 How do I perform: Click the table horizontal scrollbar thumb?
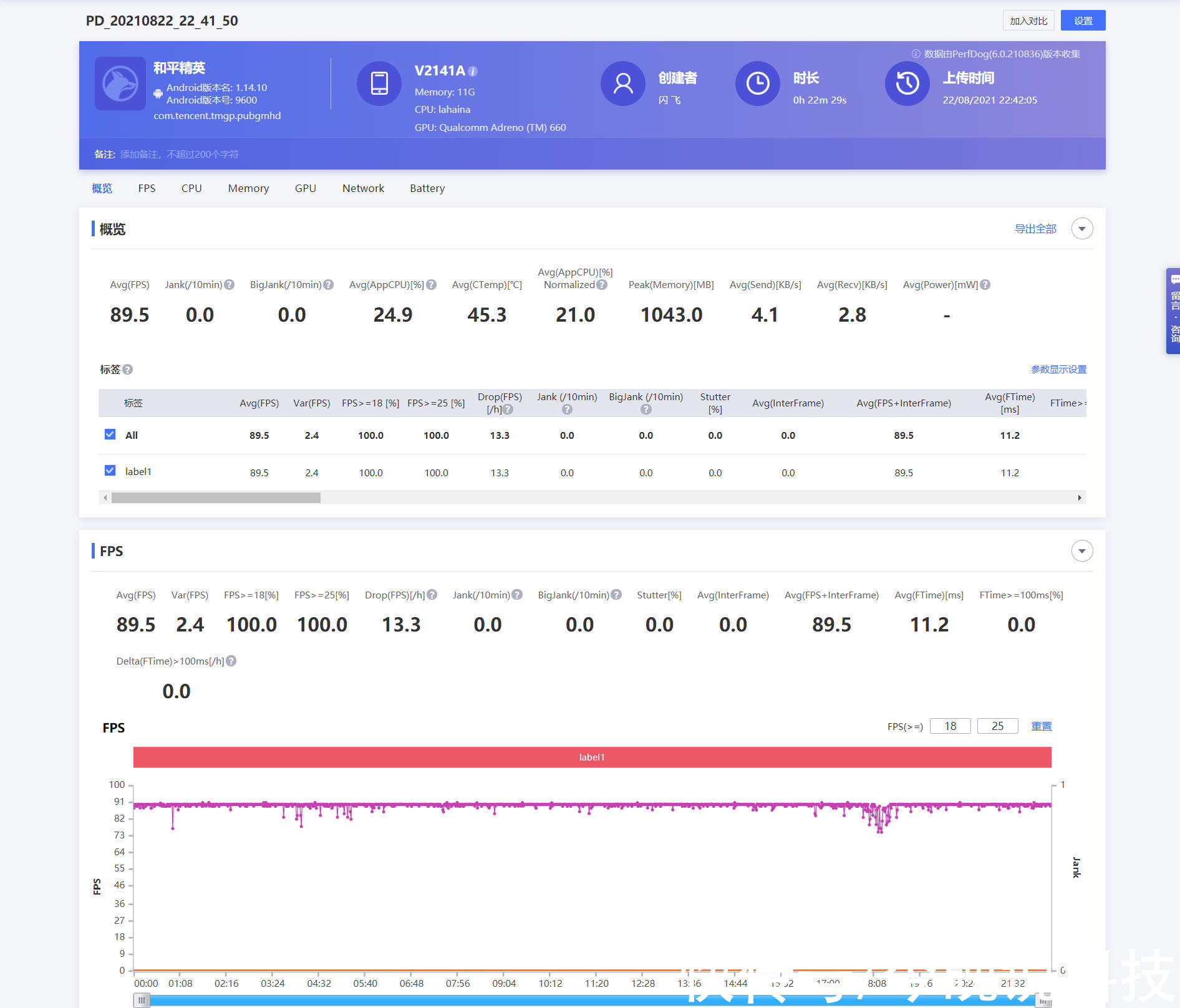pos(216,497)
